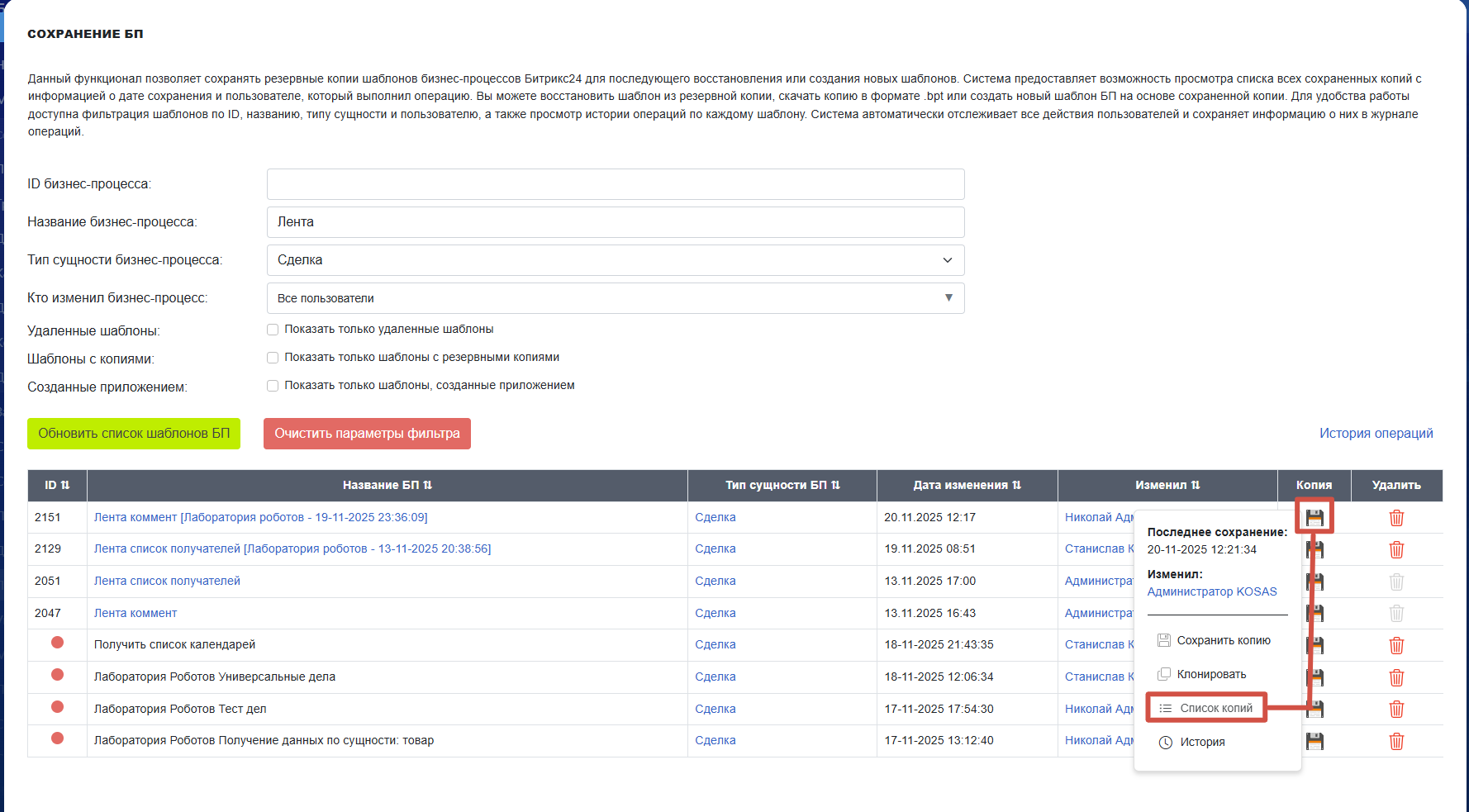Sort table by Тип сущности БП
The height and width of the screenshot is (812, 1469).
pyautogui.click(x=782, y=486)
